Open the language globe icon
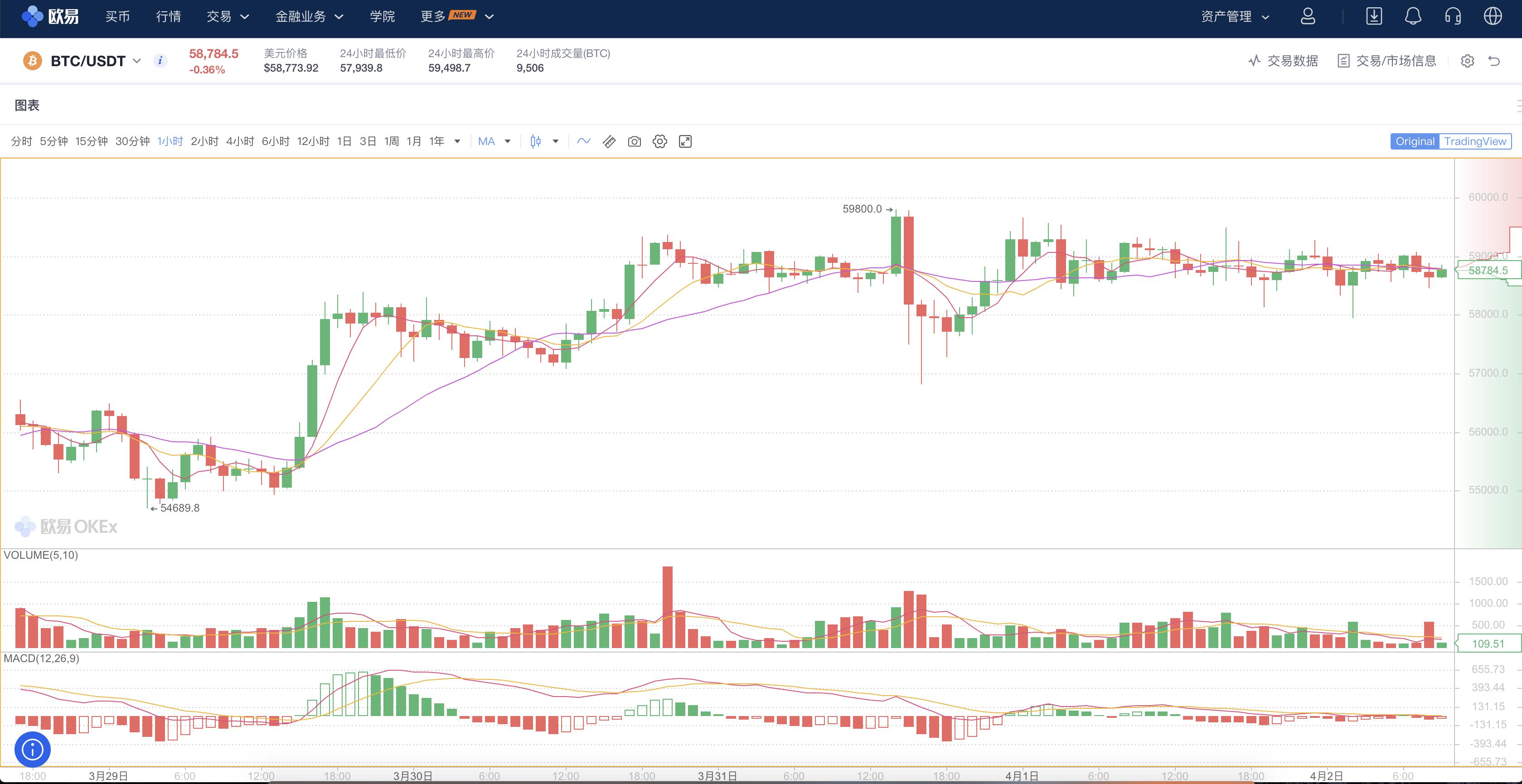1522x784 pixels. click(1493, 17)
